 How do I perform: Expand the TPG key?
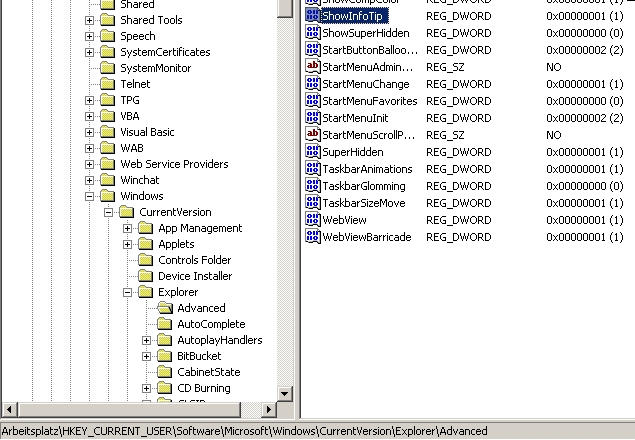[89, 100]
